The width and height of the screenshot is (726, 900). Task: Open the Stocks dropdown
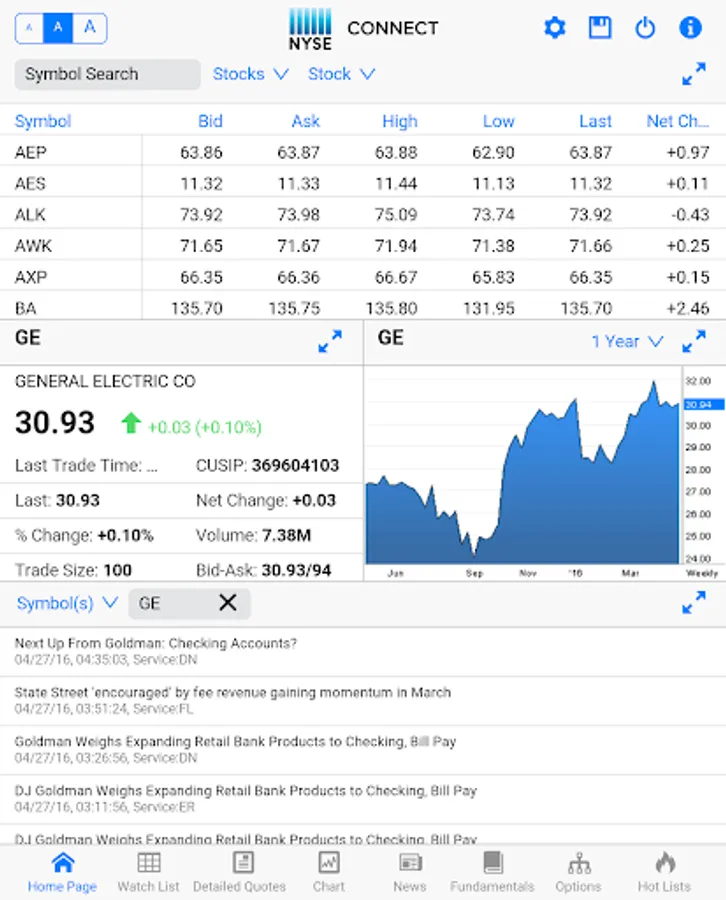tap(250, 74)
